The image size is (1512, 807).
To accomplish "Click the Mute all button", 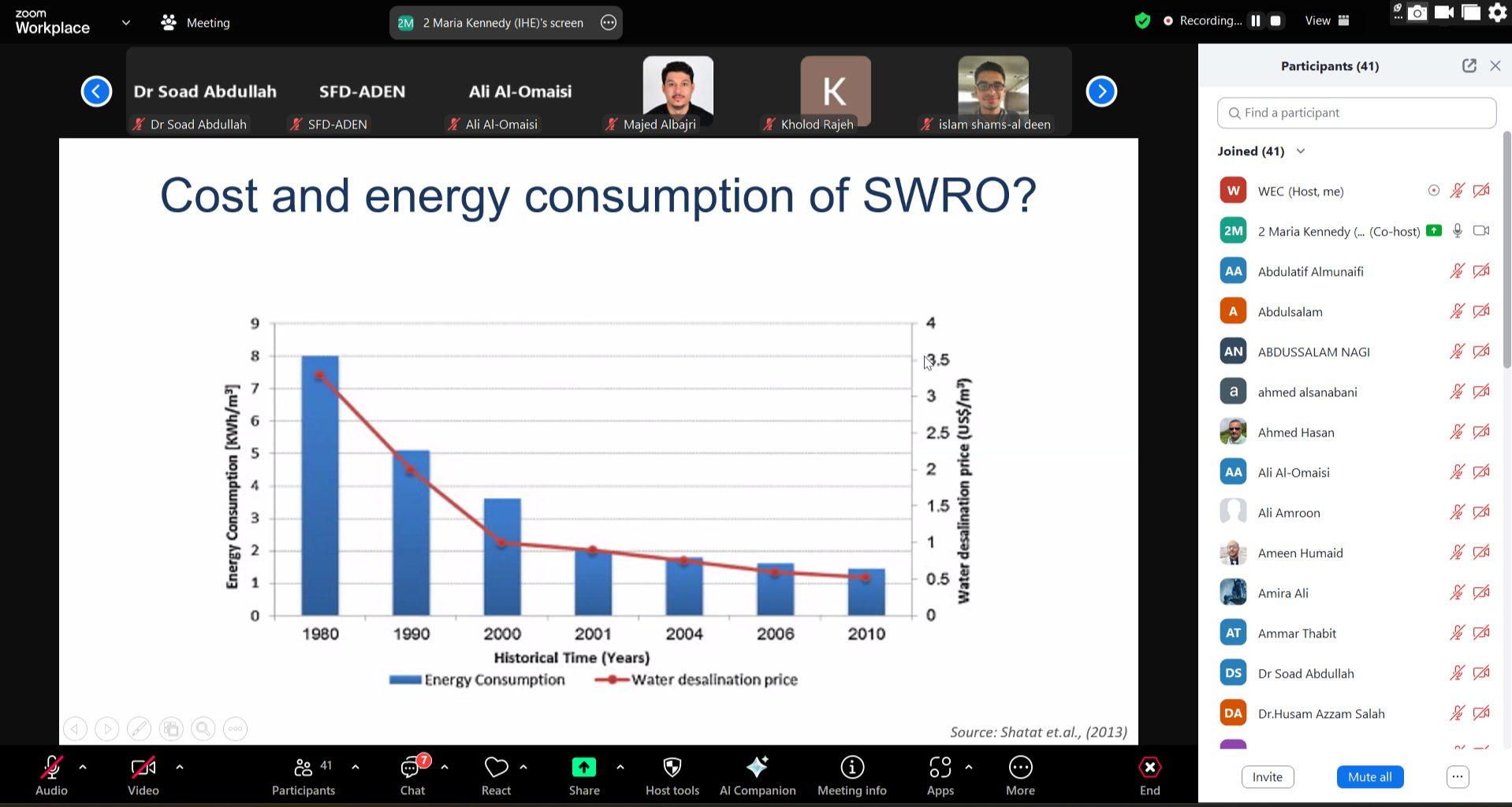I will pyautogui.click(x=1369, y=777).
